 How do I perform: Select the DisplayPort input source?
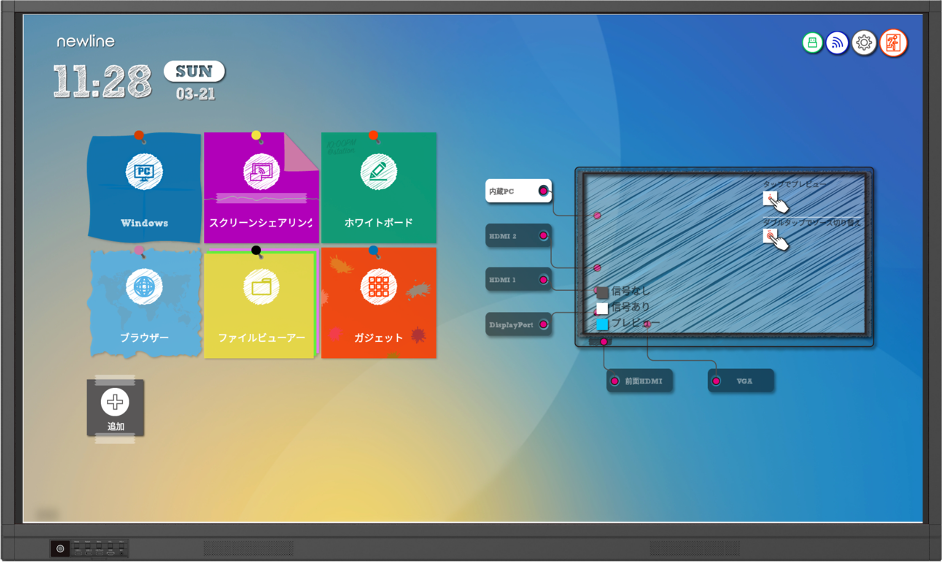coord(518,325)
